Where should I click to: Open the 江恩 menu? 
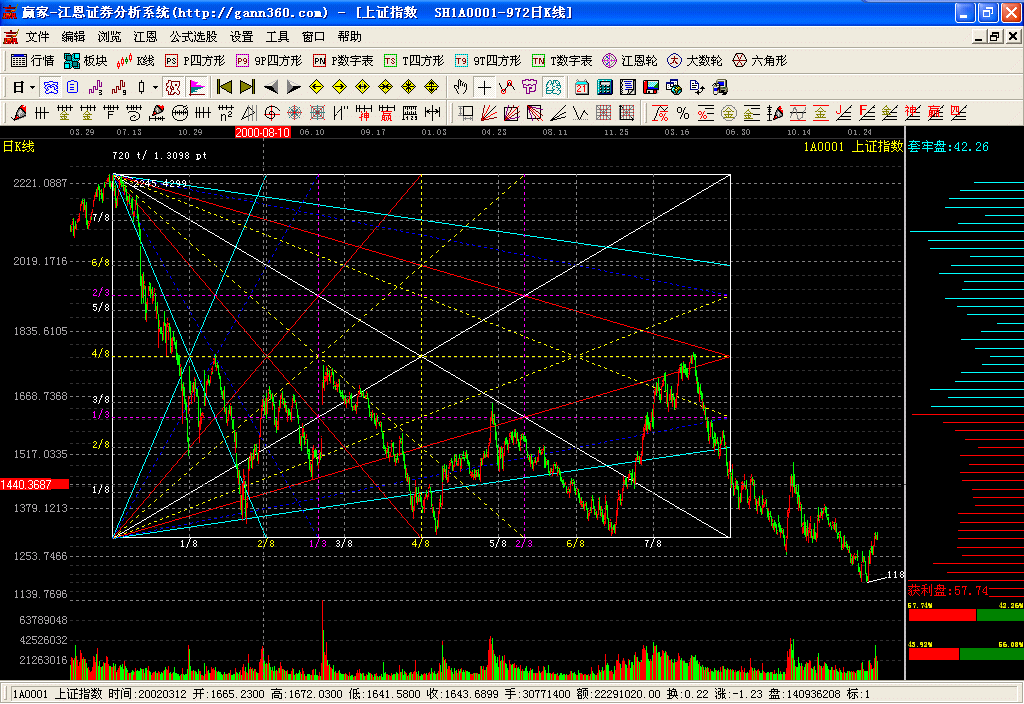146,36
